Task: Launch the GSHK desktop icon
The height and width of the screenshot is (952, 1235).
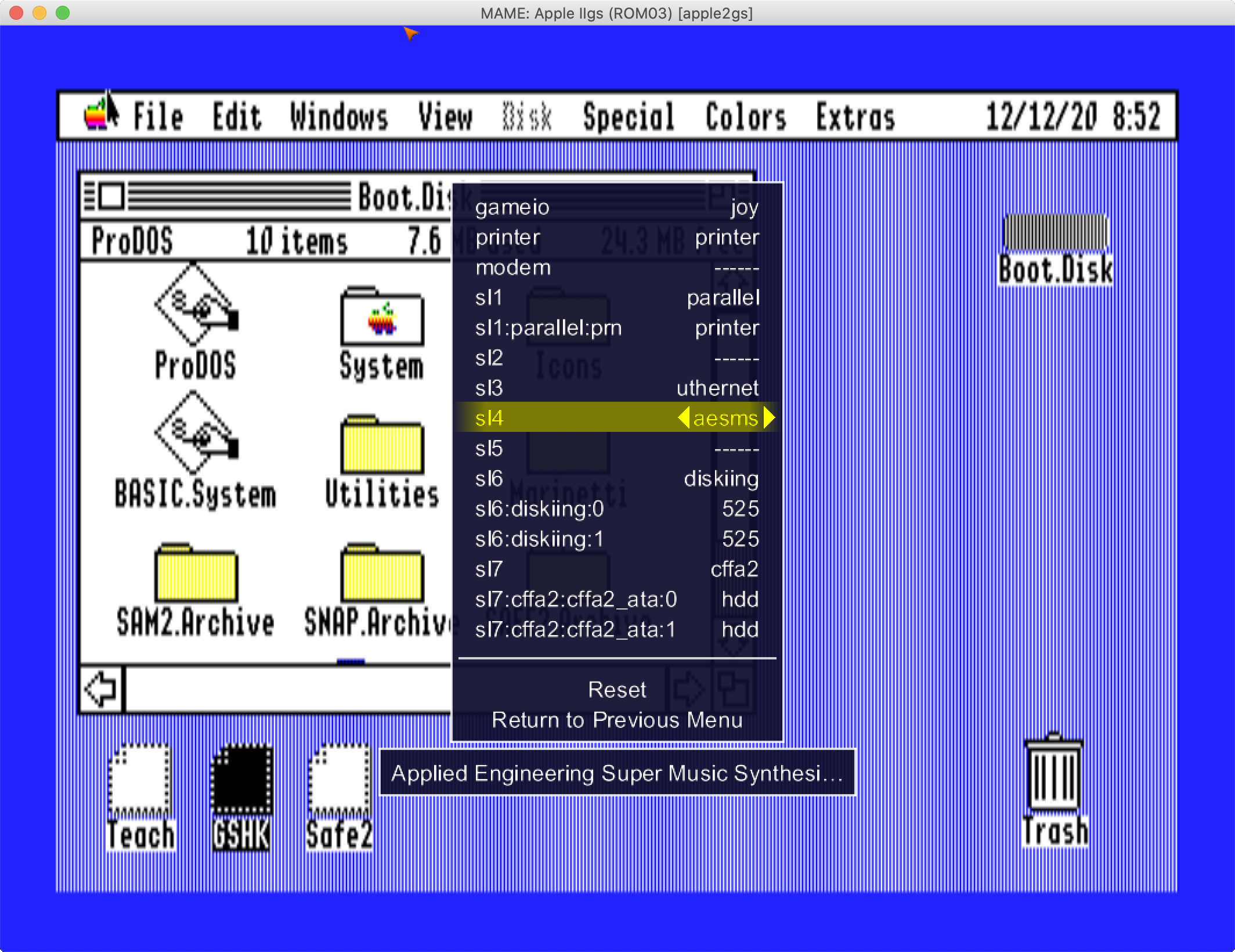Action: 241,780
